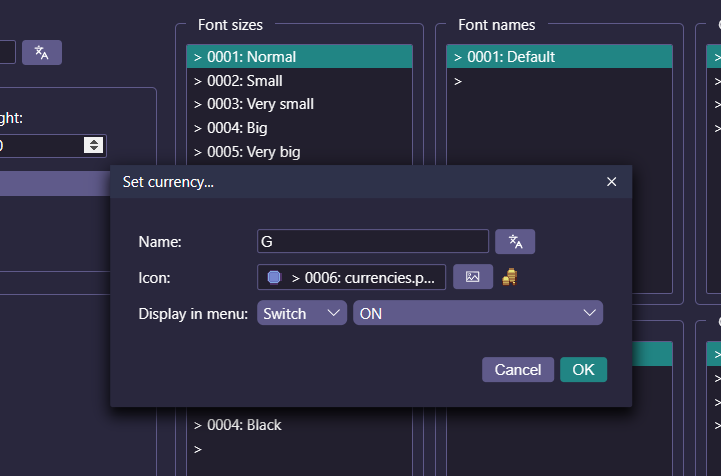Click the gold coins icon preview
This screenshot has width=721, height=476.
509,277
